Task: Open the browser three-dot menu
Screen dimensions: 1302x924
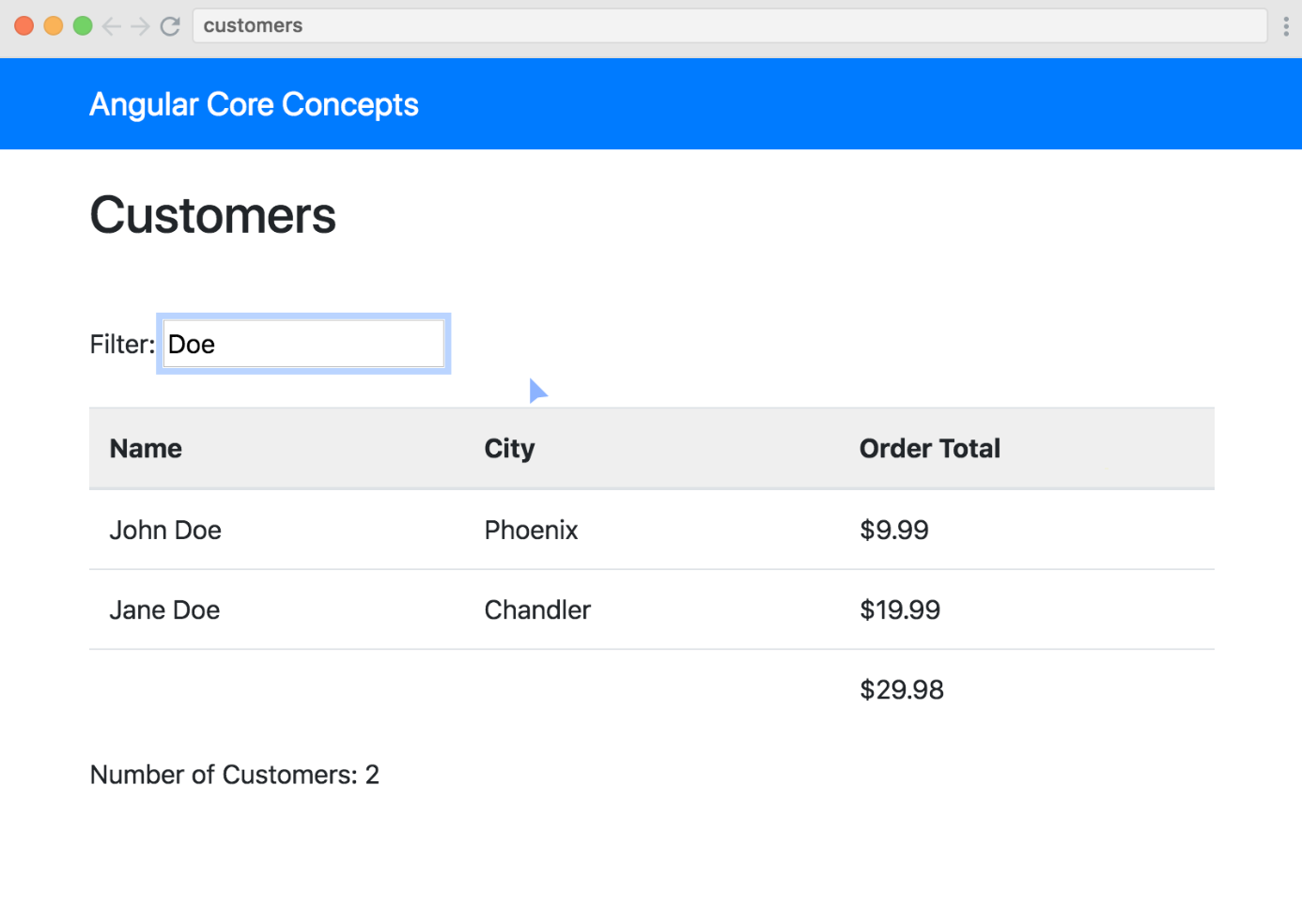Action: tap(1285, 26)
